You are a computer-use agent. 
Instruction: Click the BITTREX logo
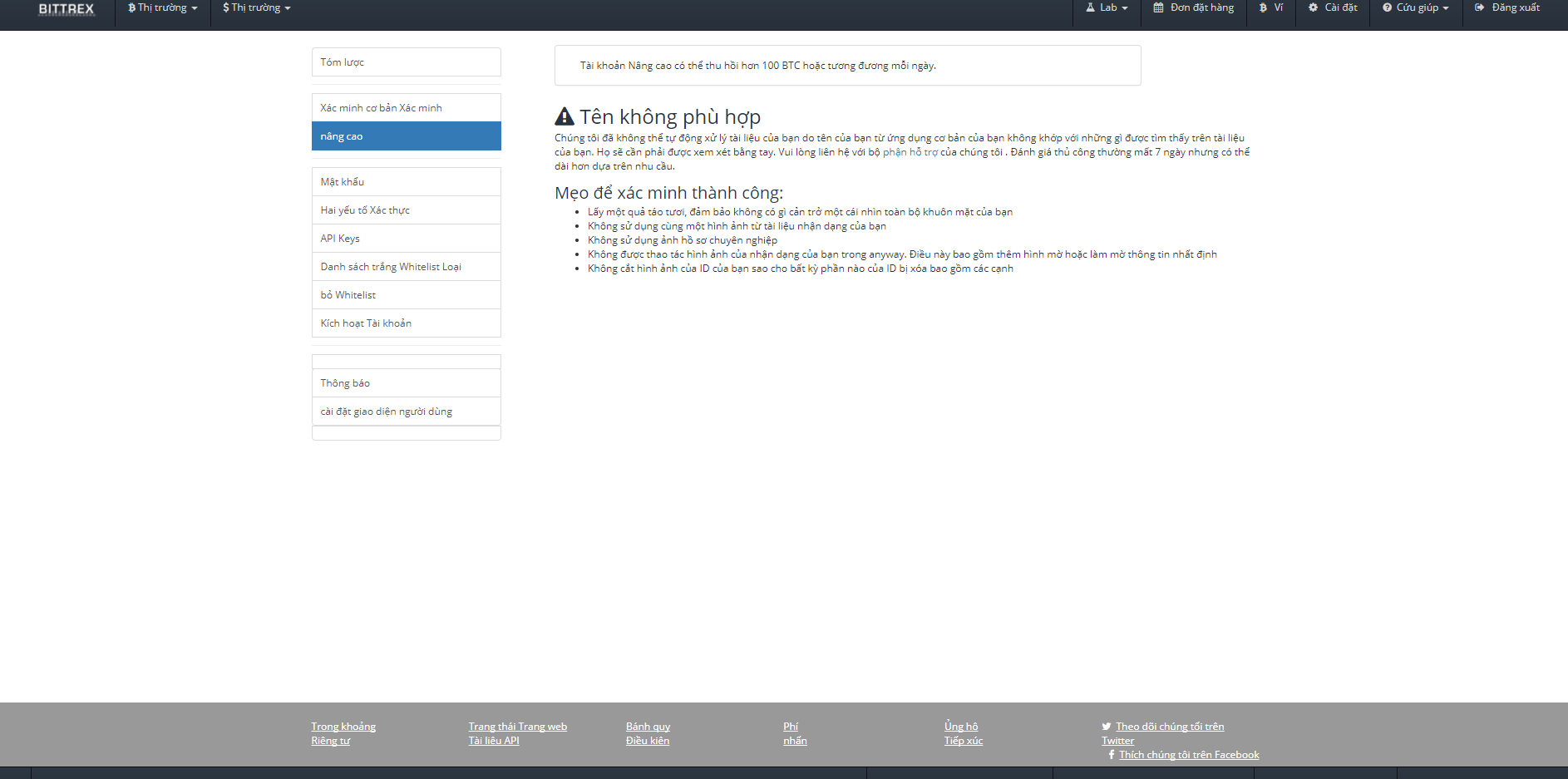(67, 9)
